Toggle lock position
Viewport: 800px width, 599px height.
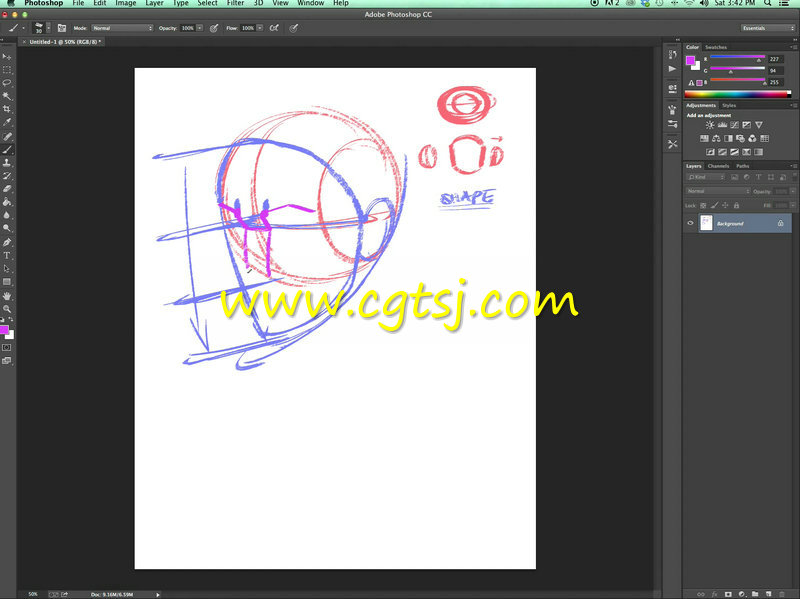coord(725,206)
